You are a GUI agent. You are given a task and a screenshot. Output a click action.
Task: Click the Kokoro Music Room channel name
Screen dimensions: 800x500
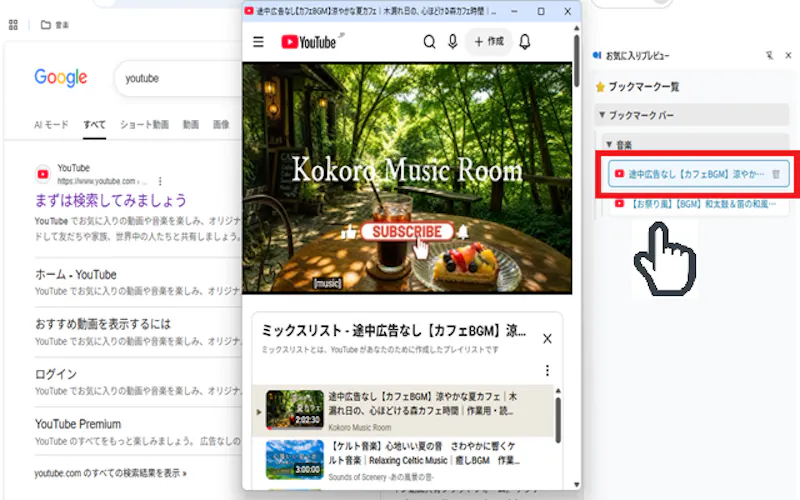(360, 428)
